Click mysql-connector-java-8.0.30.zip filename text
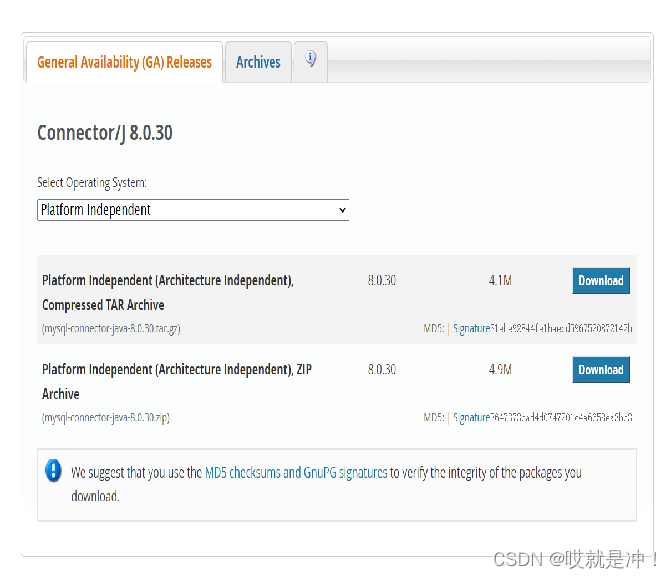672x579 pixels. [x=105, y=417]
